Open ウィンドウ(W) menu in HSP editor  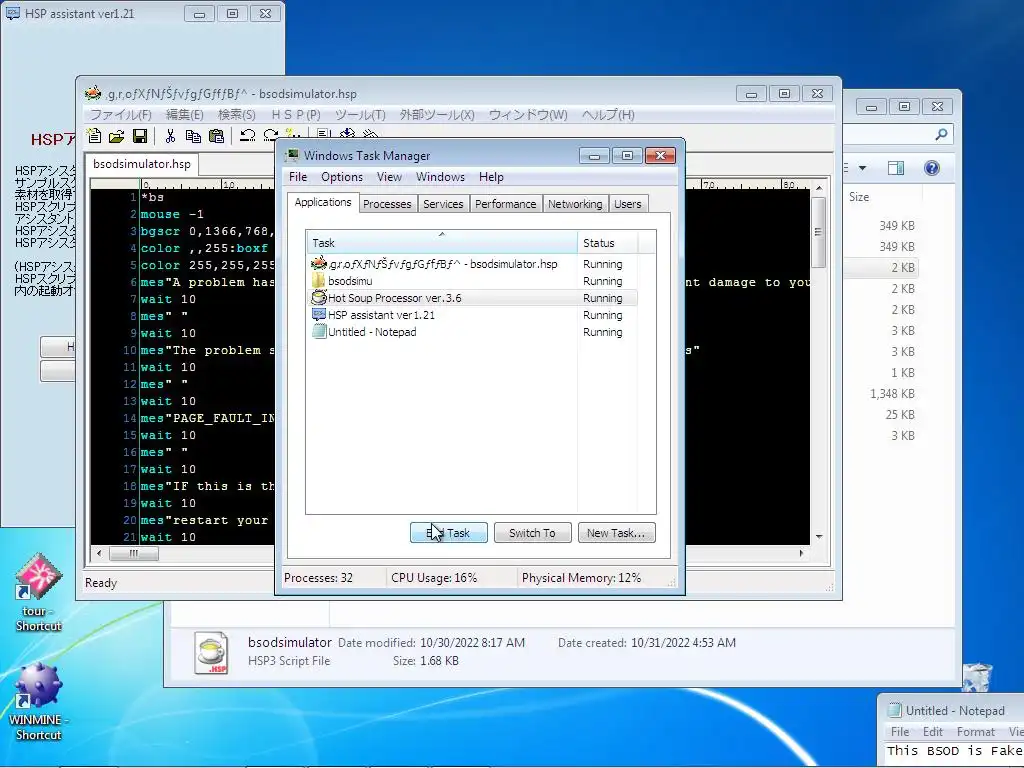tap(528, 115)
